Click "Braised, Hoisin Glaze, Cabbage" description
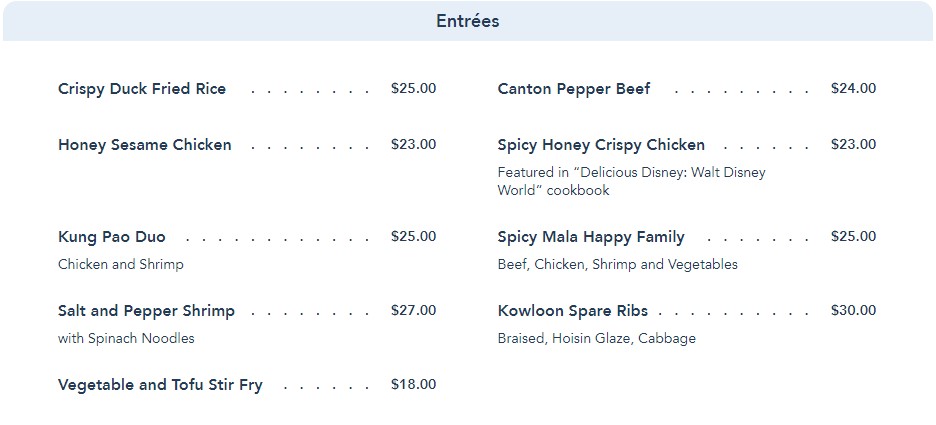The height and width of the screenshot is (425, 936). pos(596,339)
